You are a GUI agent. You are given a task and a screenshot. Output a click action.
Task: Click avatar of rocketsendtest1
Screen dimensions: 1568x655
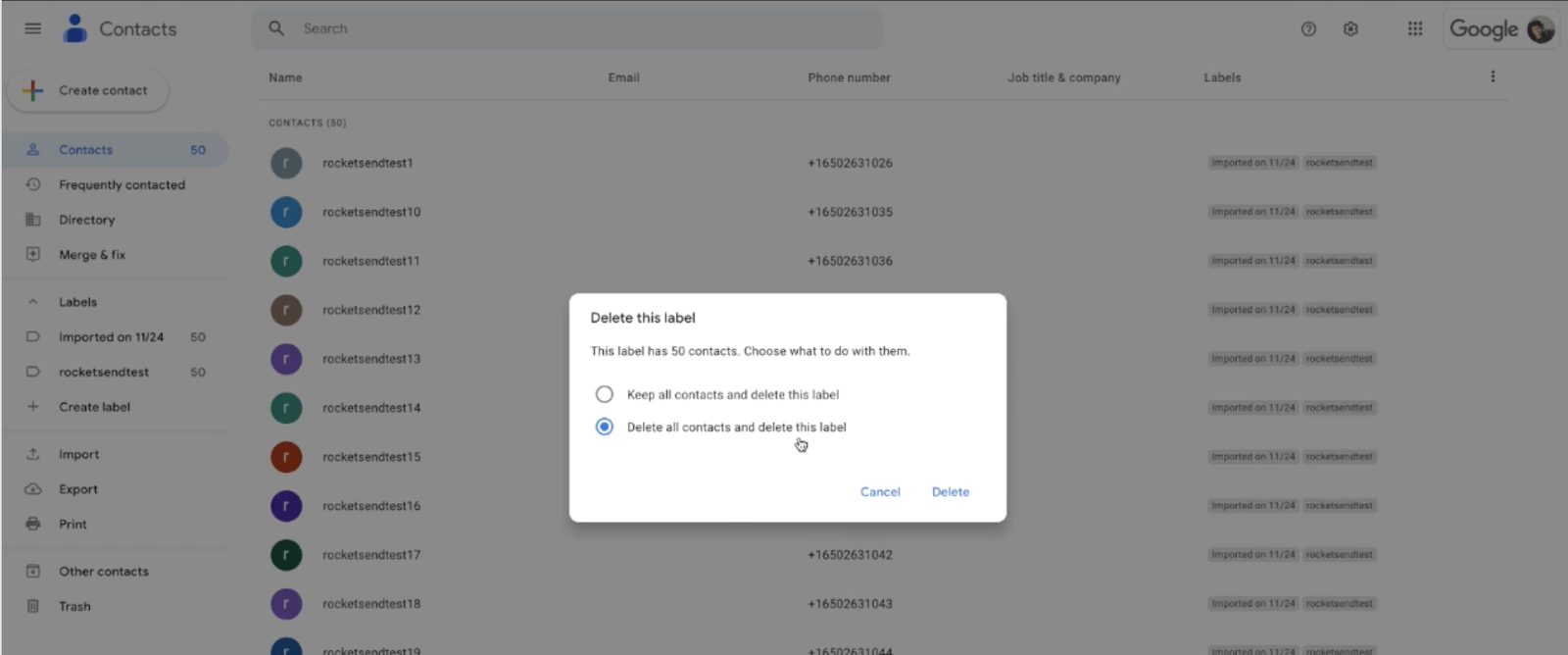tap(286, 163)
